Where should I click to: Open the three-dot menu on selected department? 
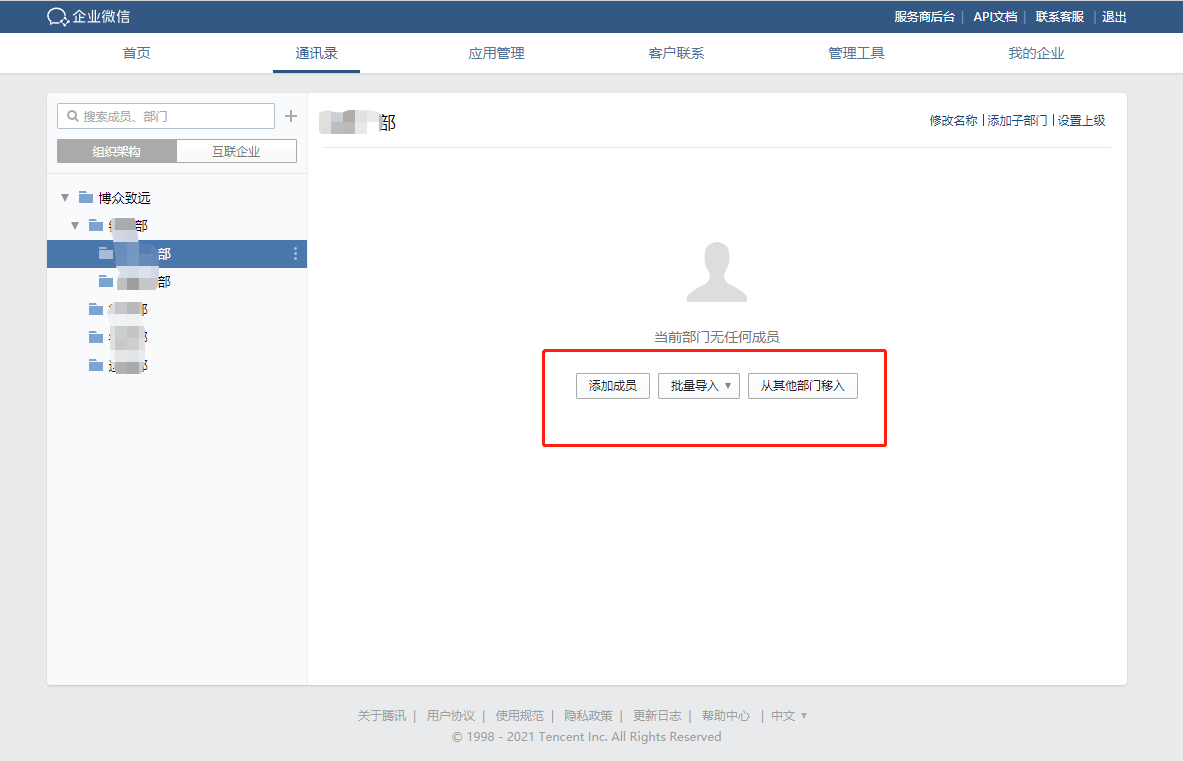[x=295, y=254]
